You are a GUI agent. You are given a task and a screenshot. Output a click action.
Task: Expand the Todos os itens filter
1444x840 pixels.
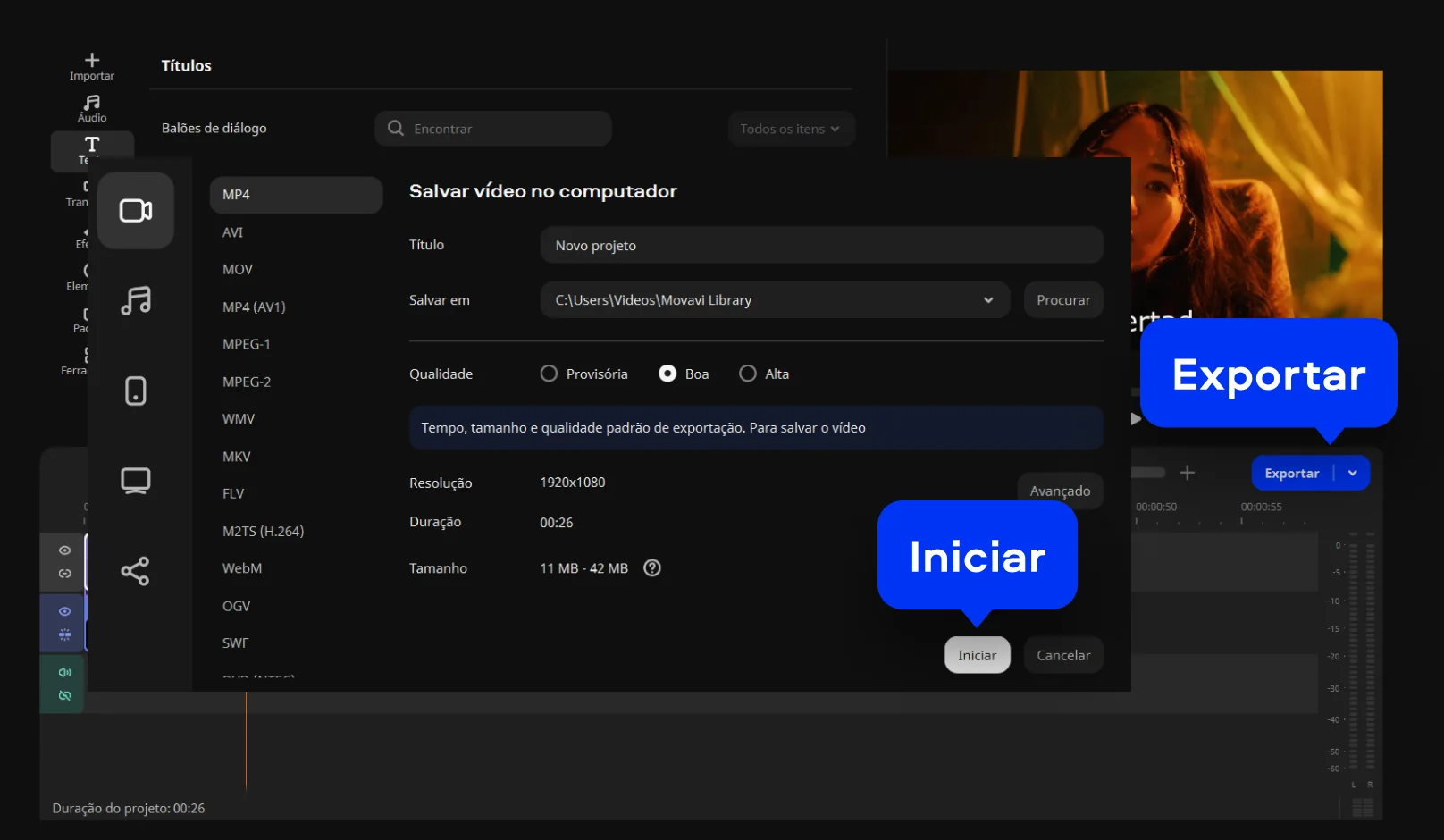790,129
